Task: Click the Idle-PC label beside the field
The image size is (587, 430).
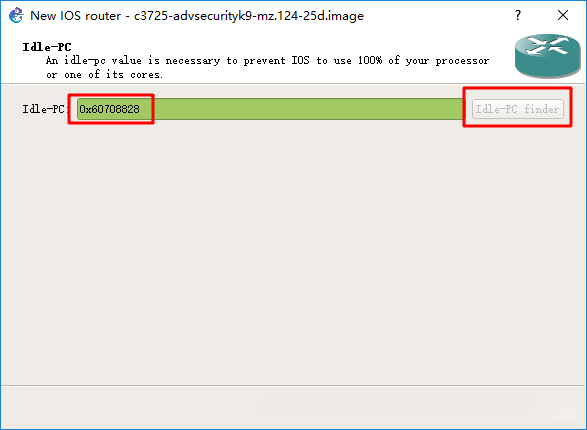Action: pyautogui.click(x=45, y=109)
